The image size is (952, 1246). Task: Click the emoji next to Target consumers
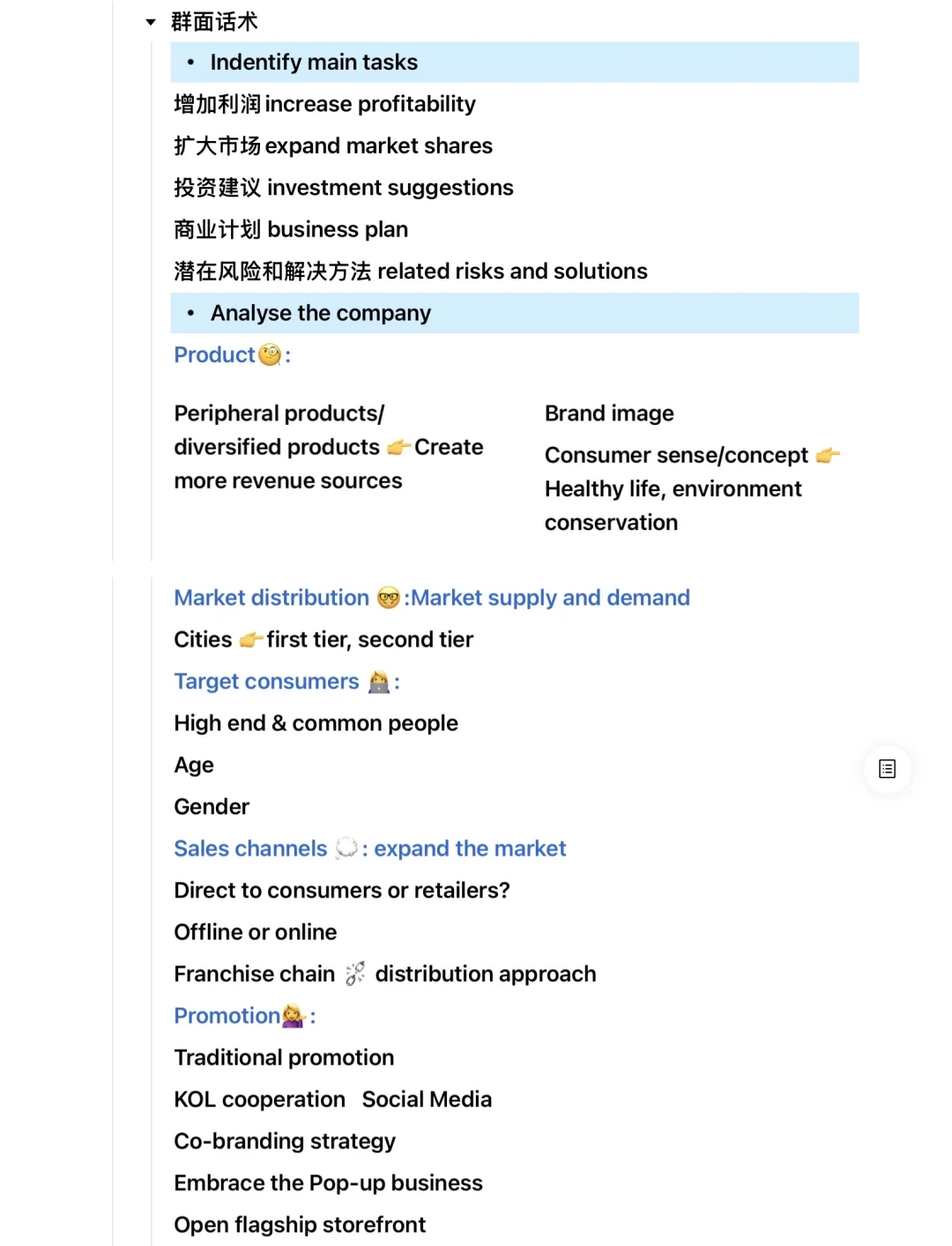[378, 683]
